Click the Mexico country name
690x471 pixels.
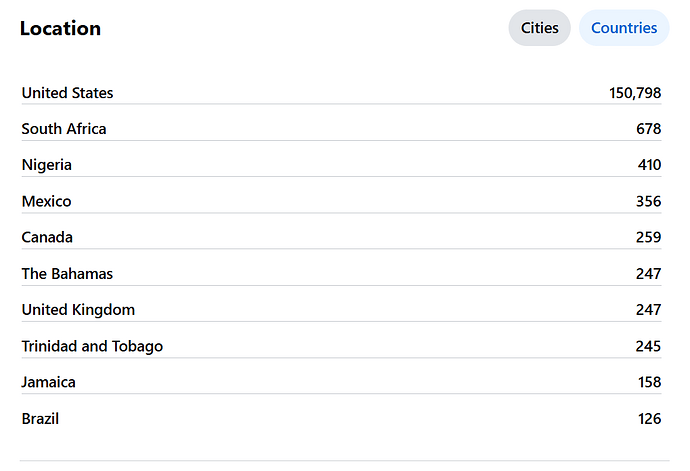click(47, 201)
